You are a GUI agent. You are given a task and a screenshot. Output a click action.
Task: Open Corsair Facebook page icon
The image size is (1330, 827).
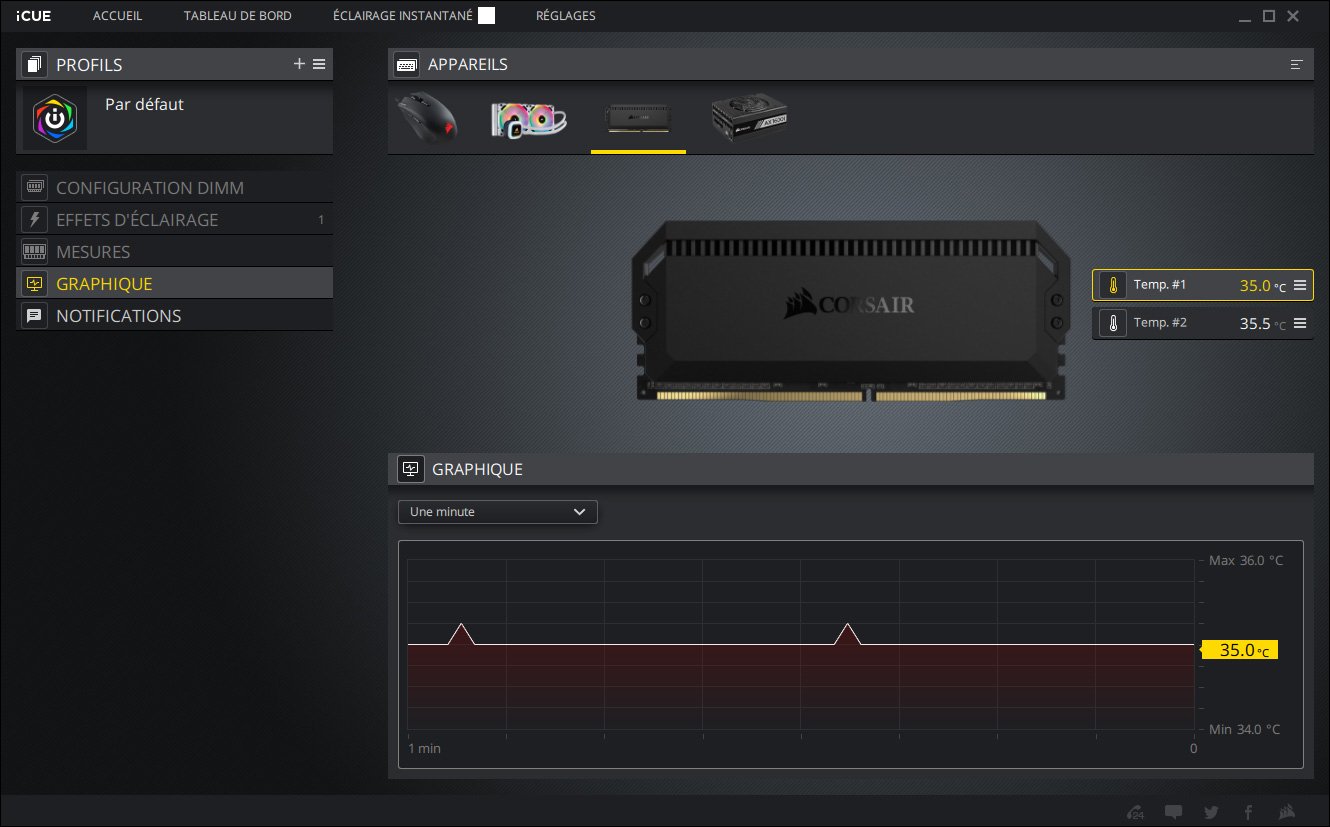click(x=1249, y=811)
